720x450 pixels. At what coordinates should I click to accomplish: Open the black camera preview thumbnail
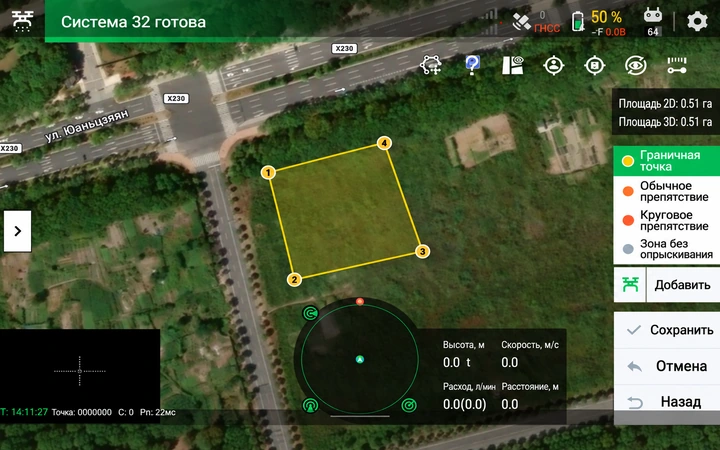click(80, 370)
